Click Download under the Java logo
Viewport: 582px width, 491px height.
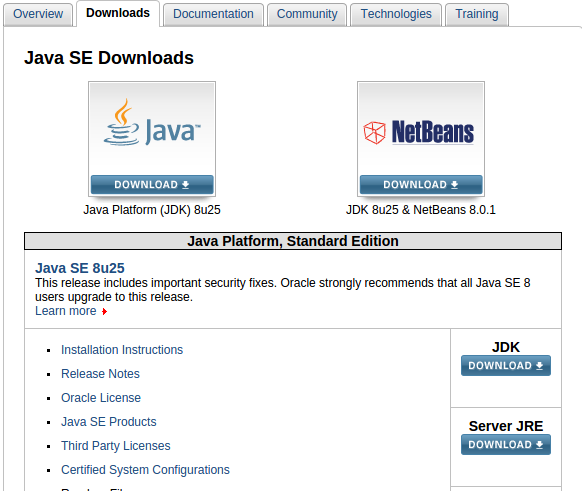152,184
